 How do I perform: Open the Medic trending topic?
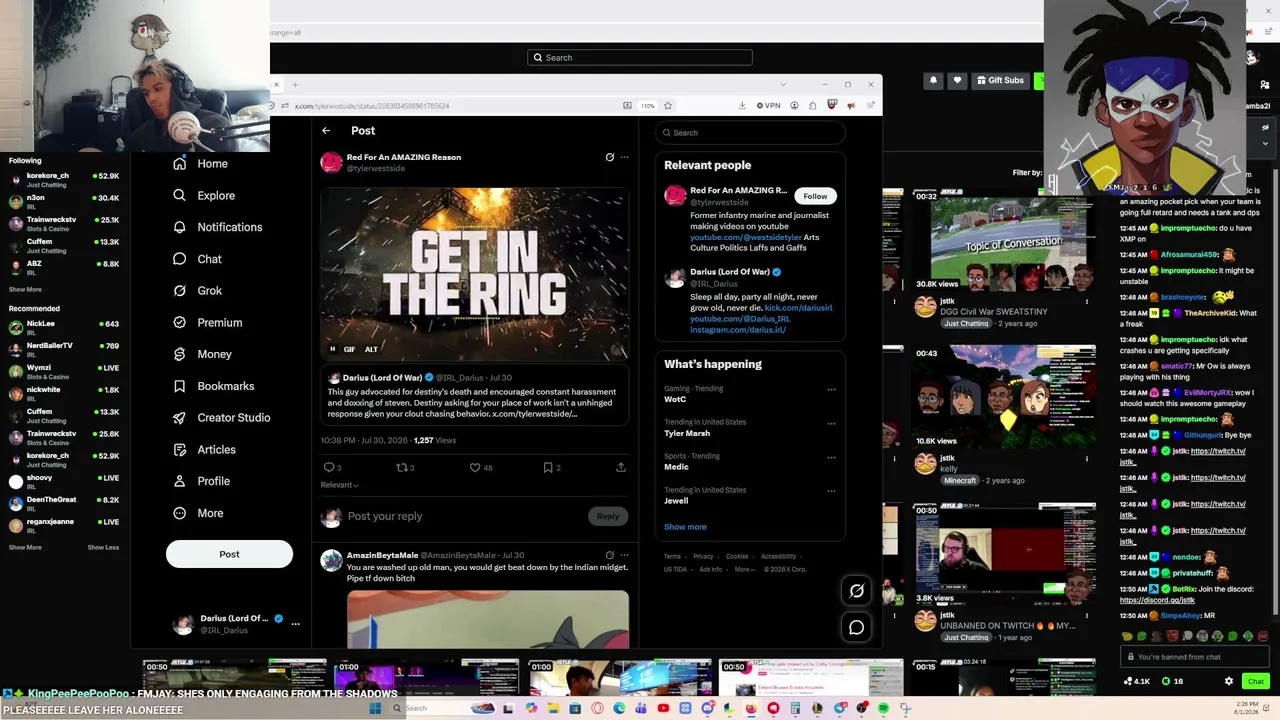(677, 467)
